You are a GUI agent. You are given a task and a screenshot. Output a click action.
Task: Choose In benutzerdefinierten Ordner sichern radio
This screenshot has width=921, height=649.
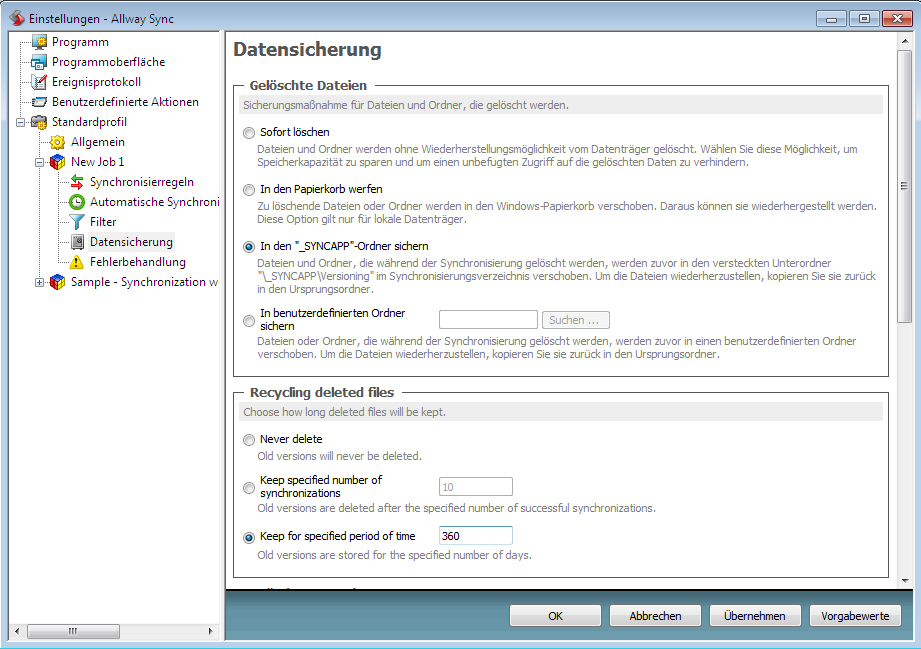click(249, 321)
